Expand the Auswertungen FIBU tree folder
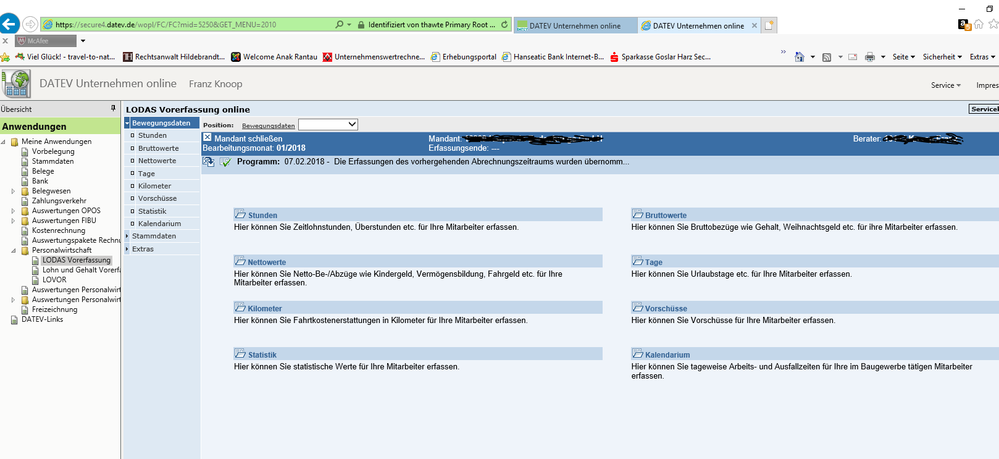Viewport: 999px width, 459px height. point(13,221)
